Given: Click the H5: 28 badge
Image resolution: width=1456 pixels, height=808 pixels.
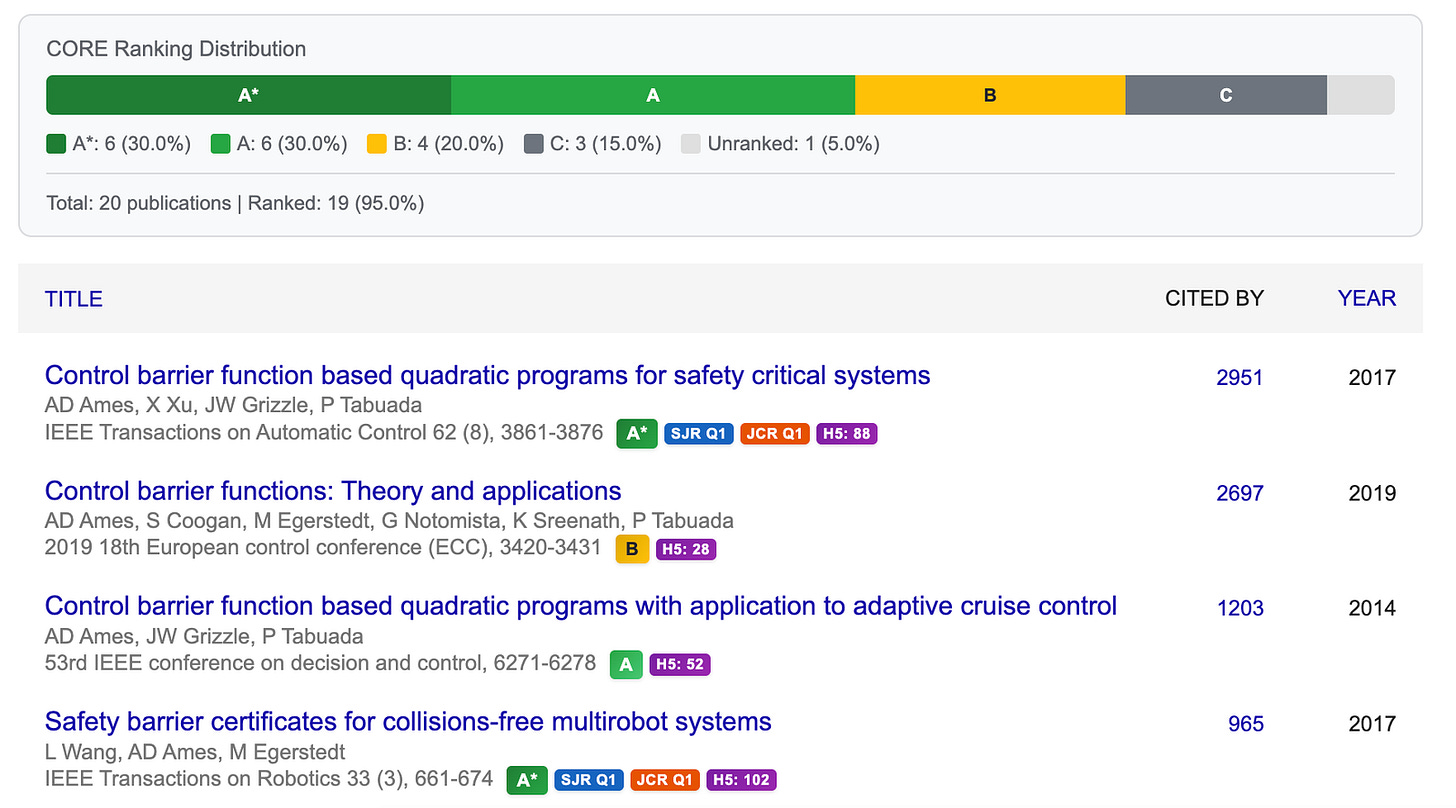Looking at the screenshot, I should pos(686,549).
